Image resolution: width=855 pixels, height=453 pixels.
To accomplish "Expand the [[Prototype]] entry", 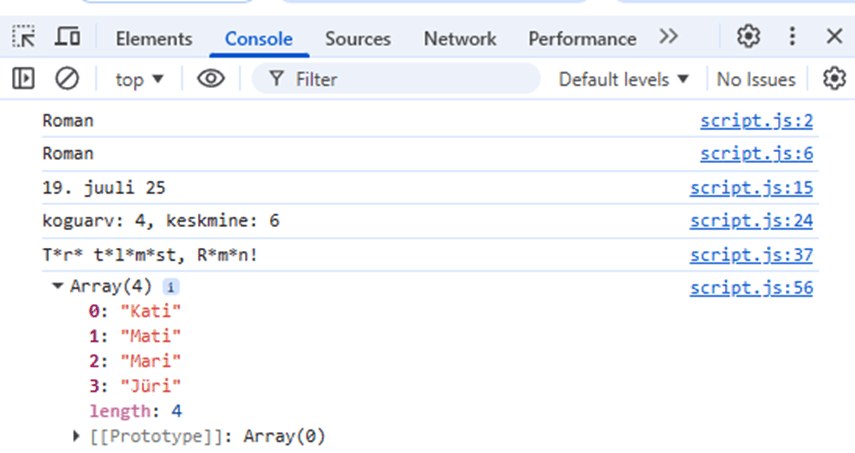I will click(x=77, y=436).
